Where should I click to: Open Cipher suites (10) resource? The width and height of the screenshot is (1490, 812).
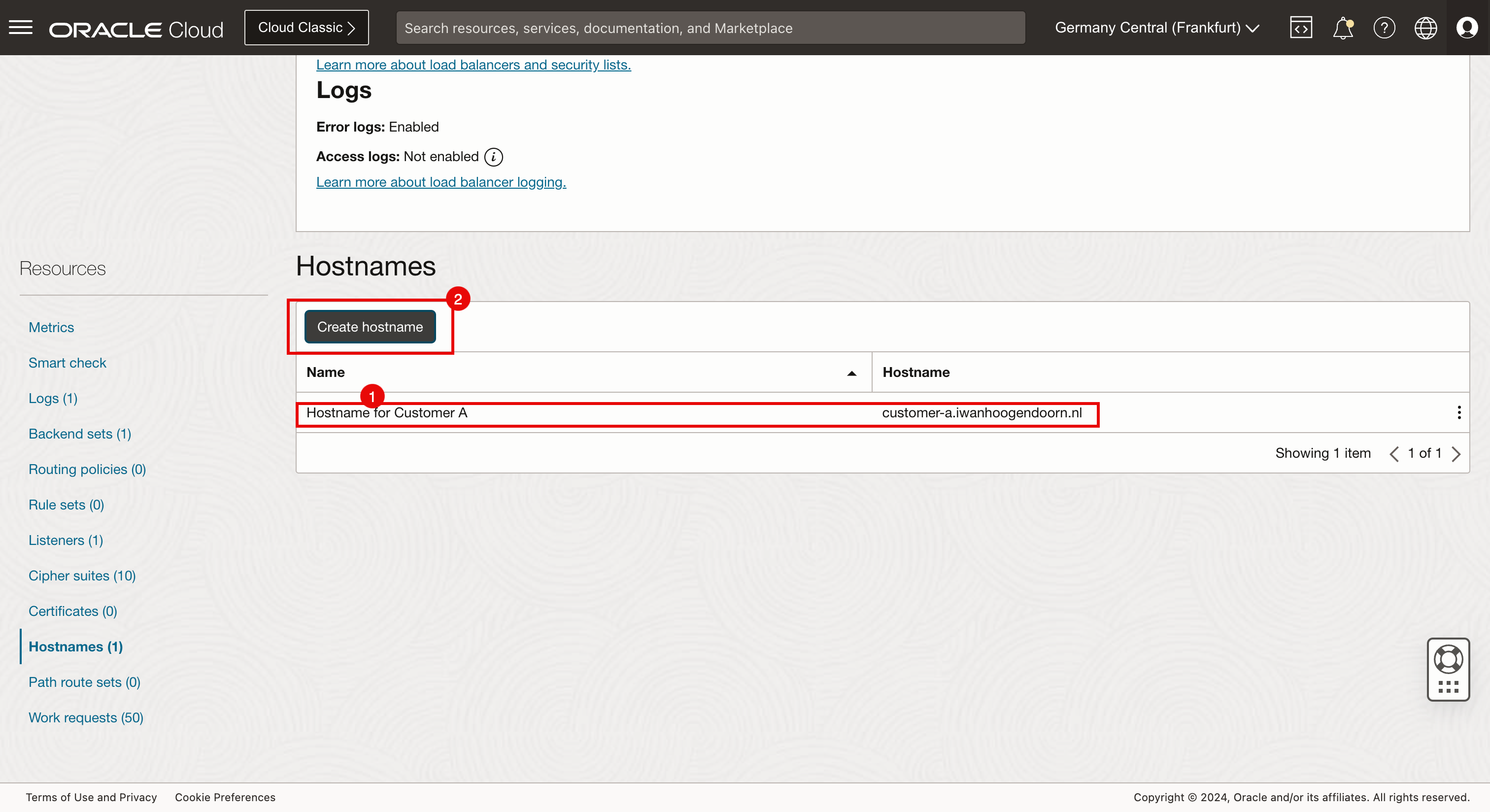[x=82, y=575]
